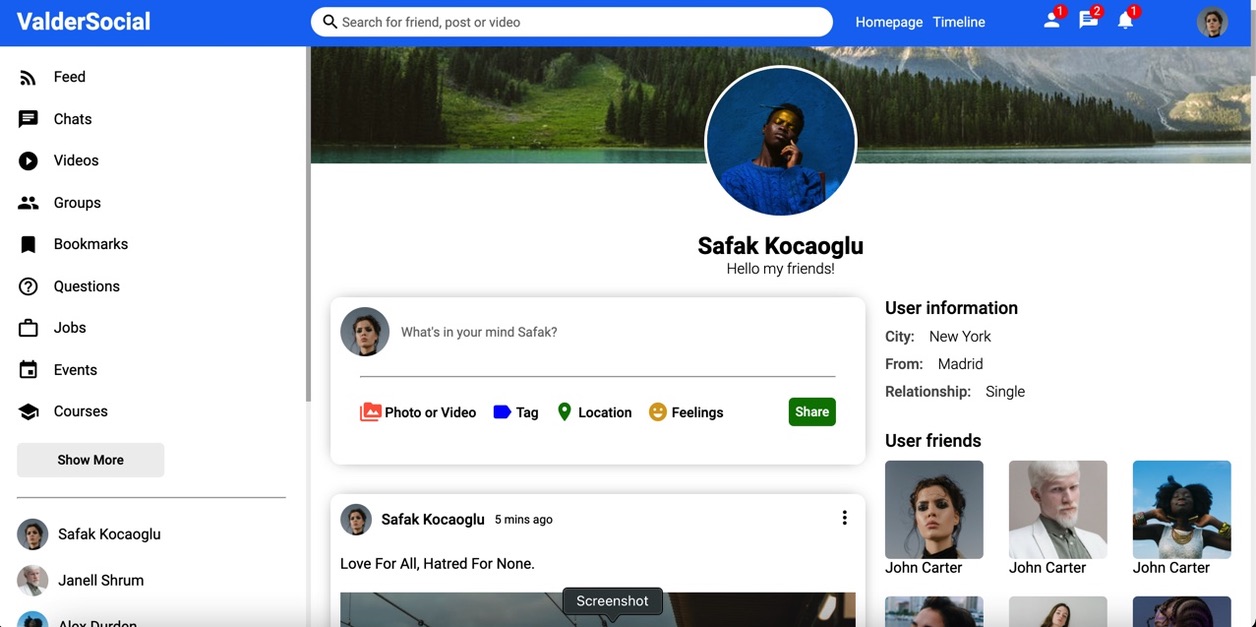Open the friend requests person icon

(x=1051, y=21)
